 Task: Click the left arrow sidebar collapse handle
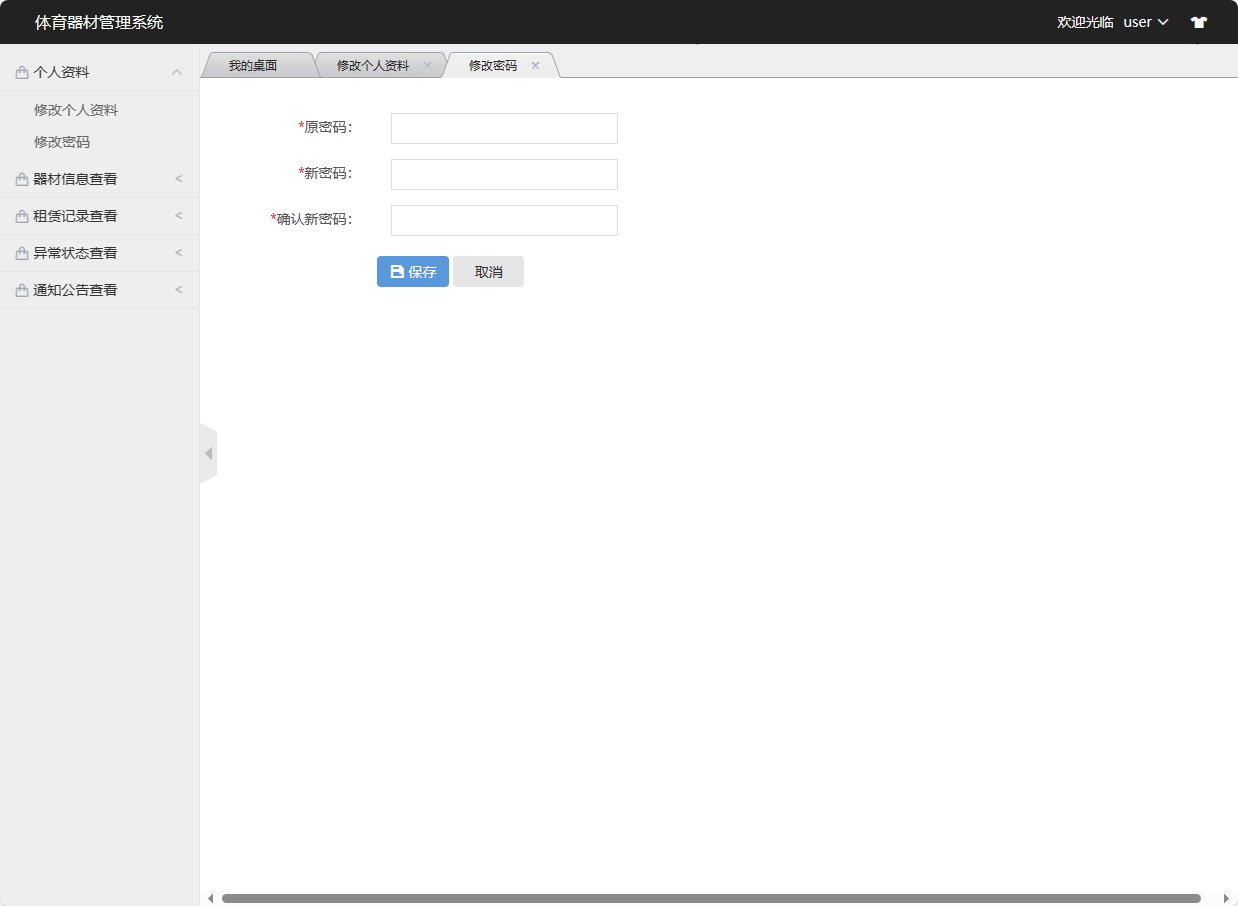(x=208, y=452)
